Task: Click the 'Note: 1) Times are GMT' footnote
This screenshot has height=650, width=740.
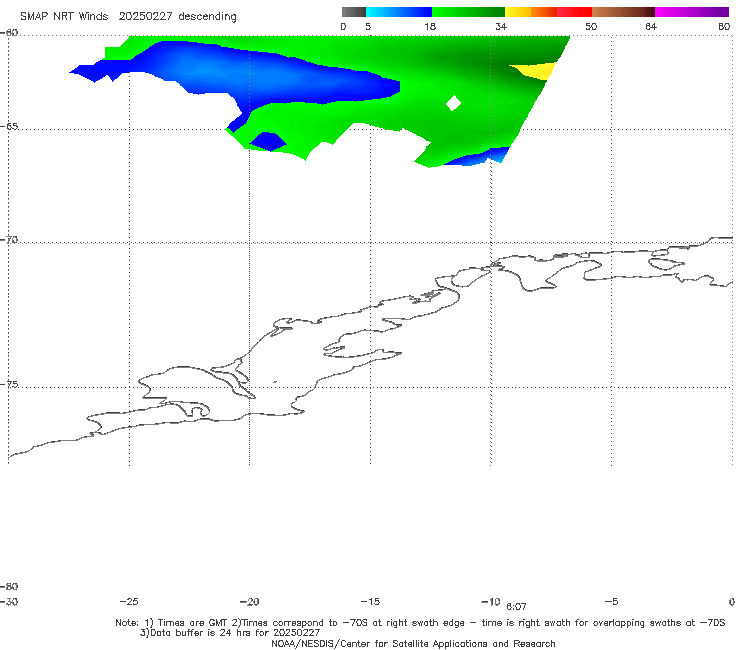Action: (171, 623)
